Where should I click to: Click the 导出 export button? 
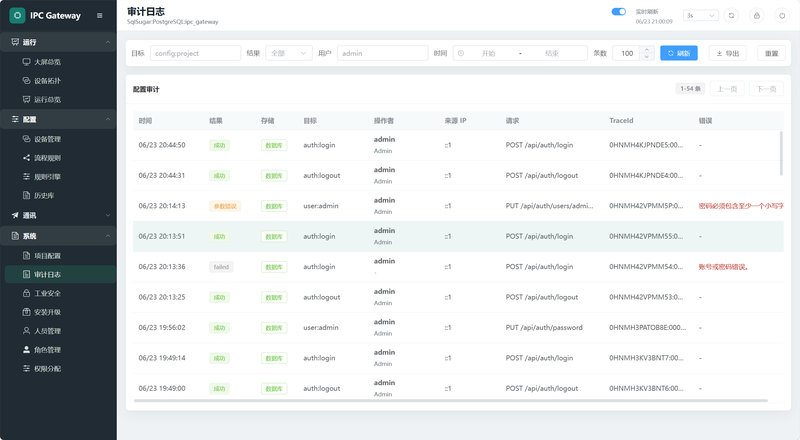tap(728, 53)
